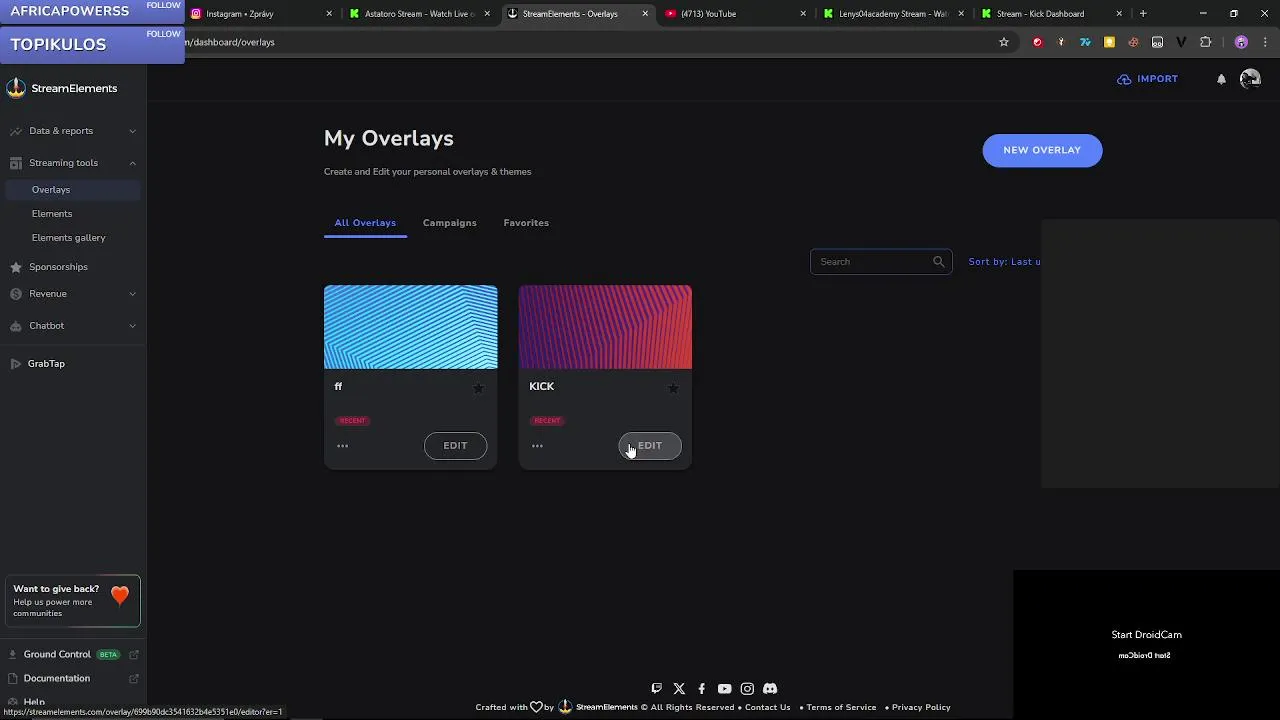Open the Ground Control beta link
Screen dimensions: 1280x720
click(72, 654)
